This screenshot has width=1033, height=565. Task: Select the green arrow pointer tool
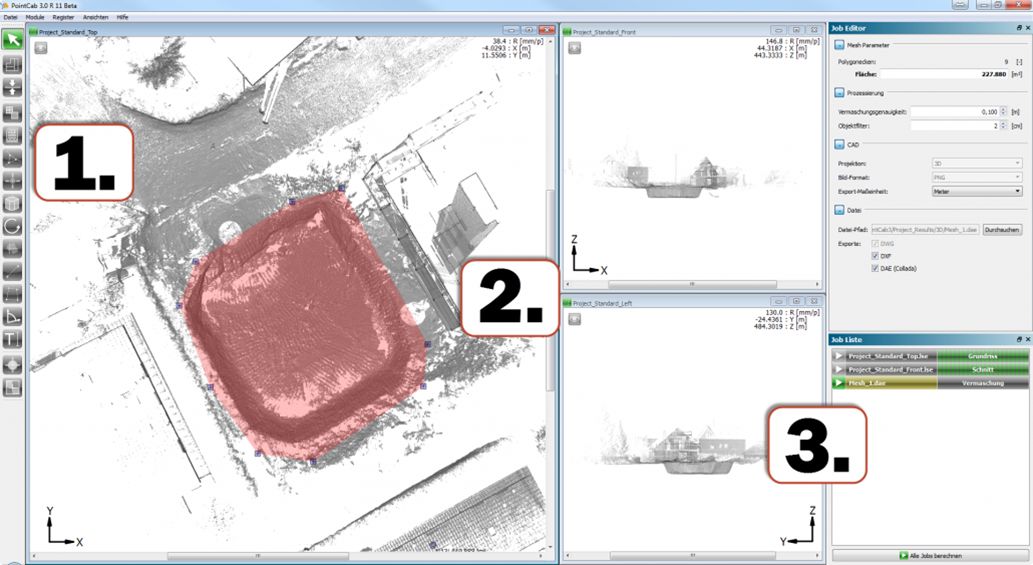click(13, 40)
